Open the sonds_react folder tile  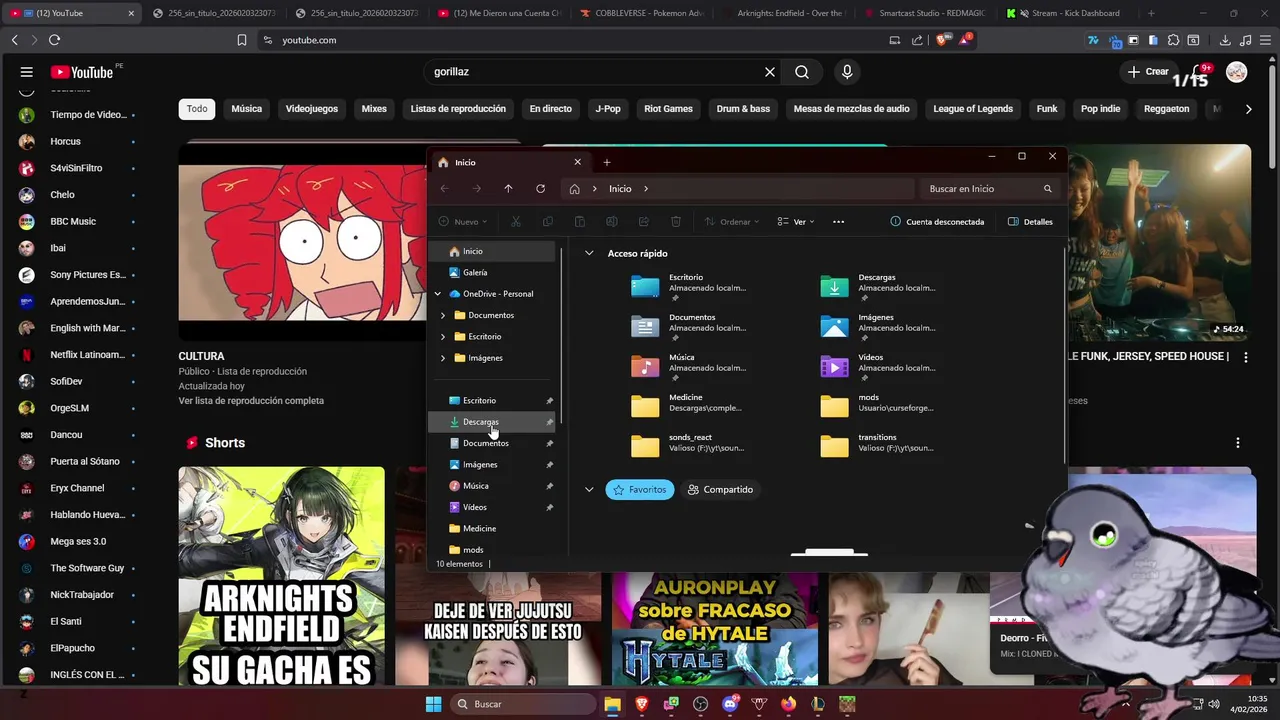tap(690, 447)
